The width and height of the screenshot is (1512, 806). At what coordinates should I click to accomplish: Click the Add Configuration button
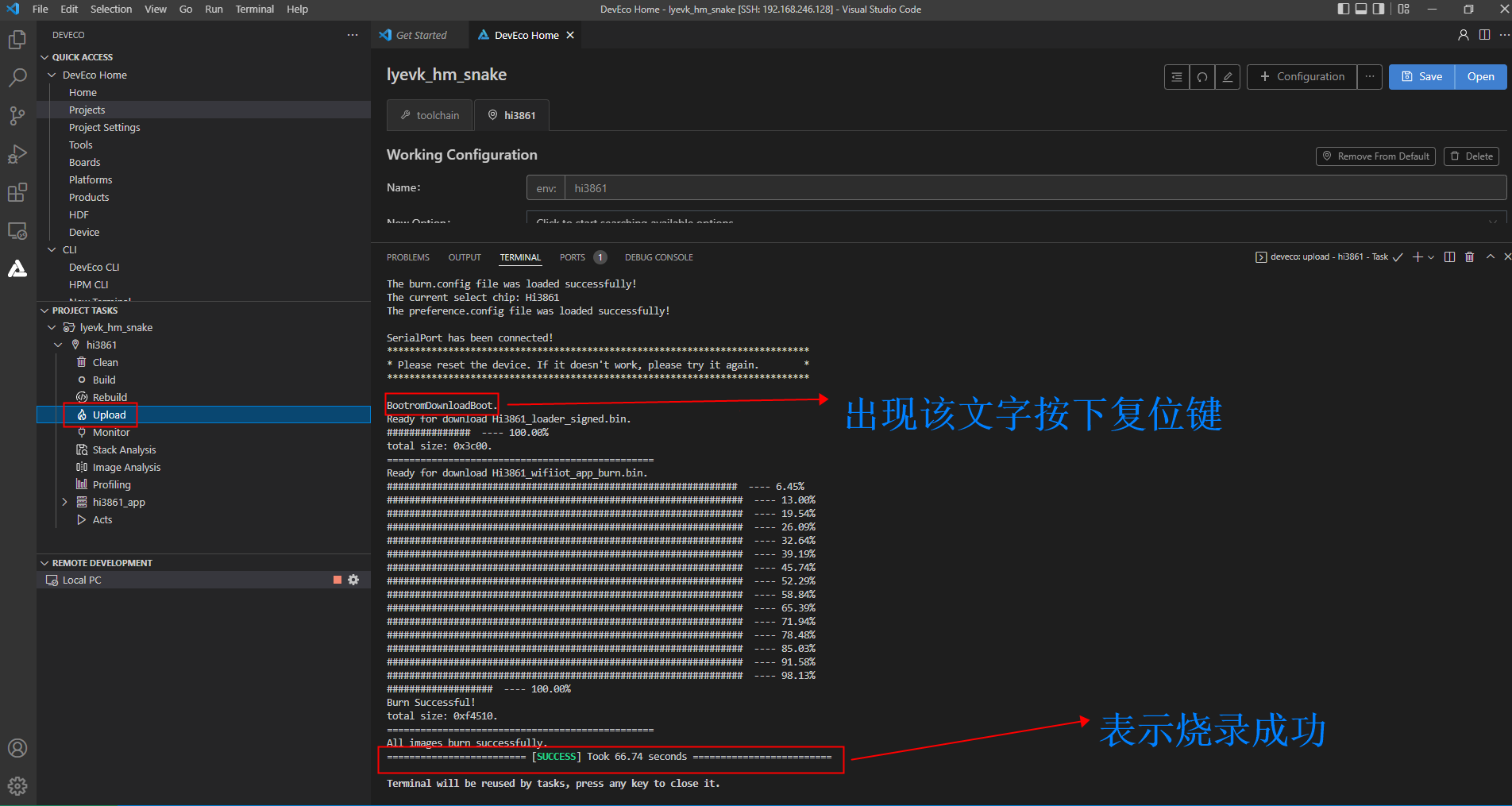[1302, 77]
